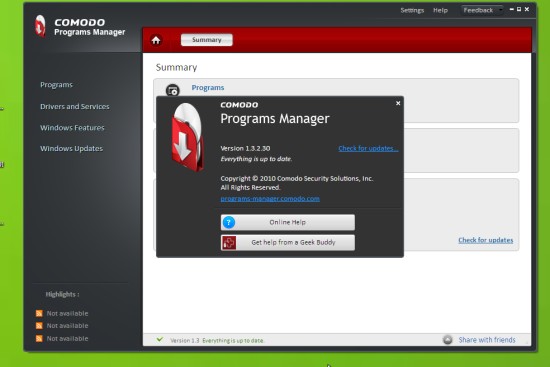Open the first Not available RSS feed icon
Viewport: 550px width, 367px height.
(x=39, y=313)
